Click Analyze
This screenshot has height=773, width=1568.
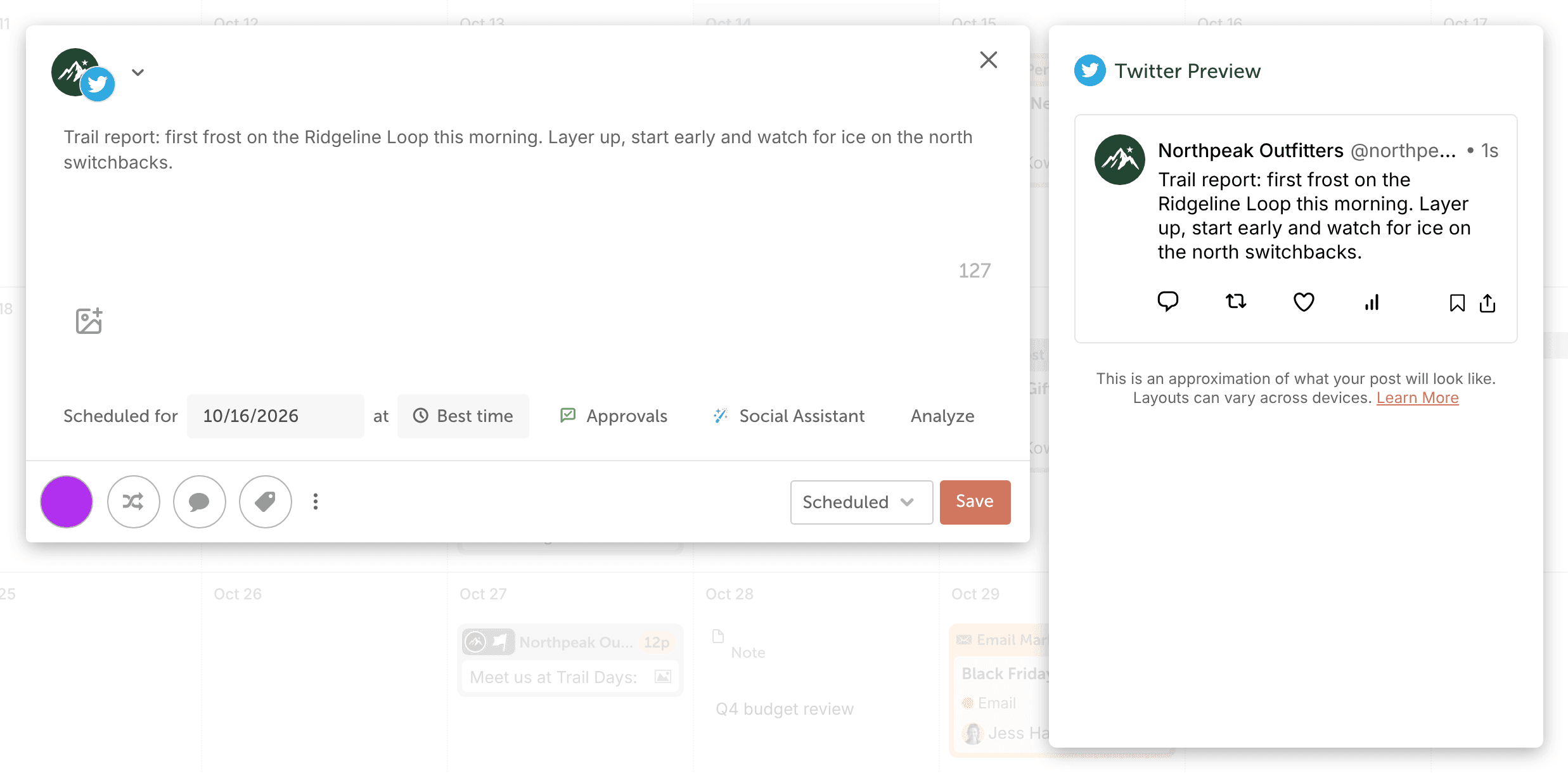942,416
